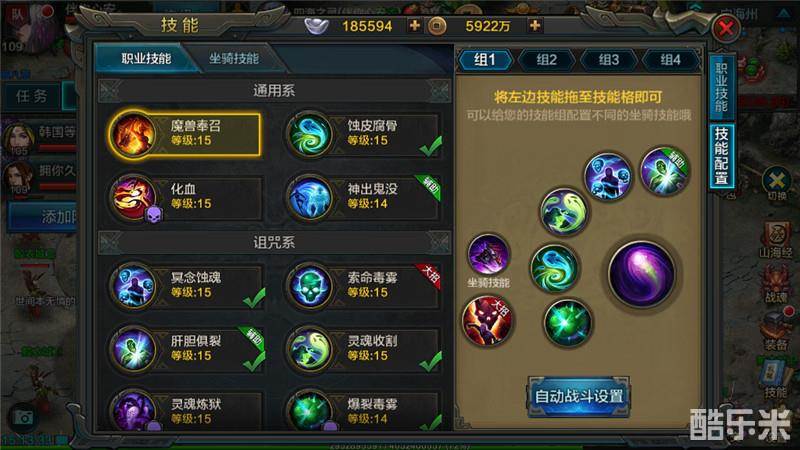Select the 化血 skill icon

click(x=133, y=198)
